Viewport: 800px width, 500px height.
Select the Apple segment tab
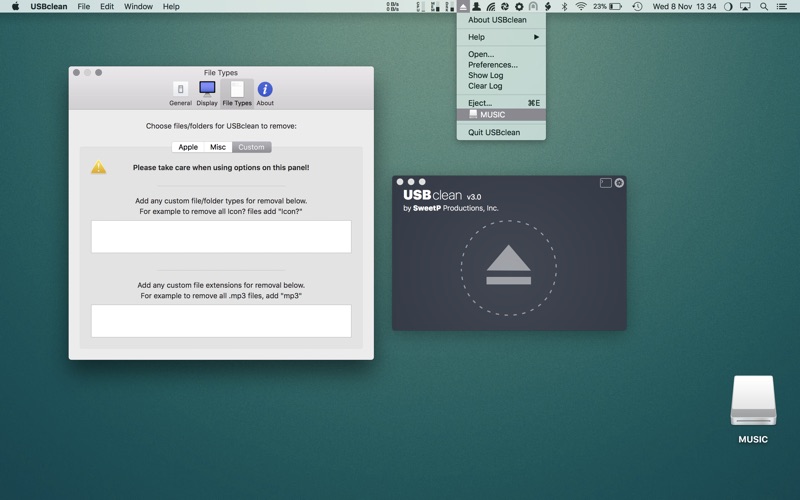point(188,147)
